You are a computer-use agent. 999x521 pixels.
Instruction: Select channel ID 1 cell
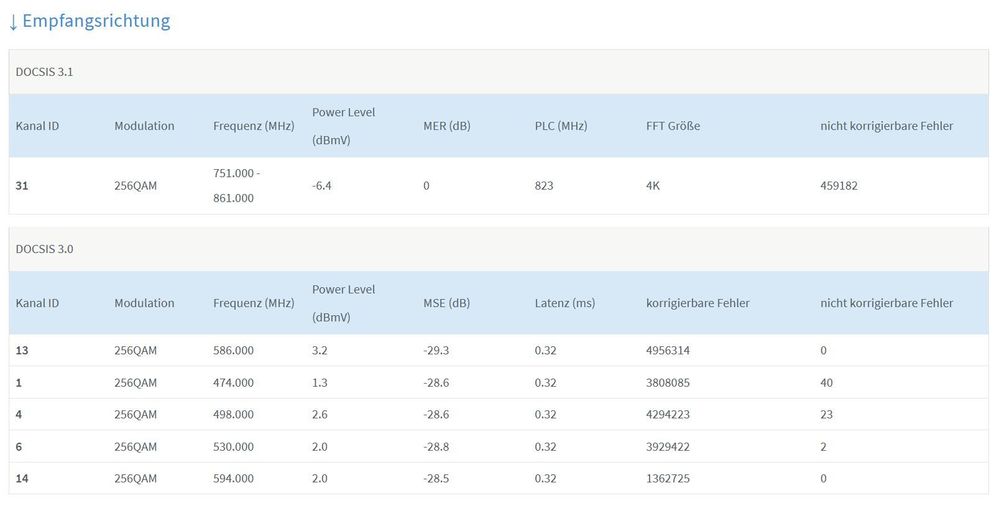(x=18, y=383)
